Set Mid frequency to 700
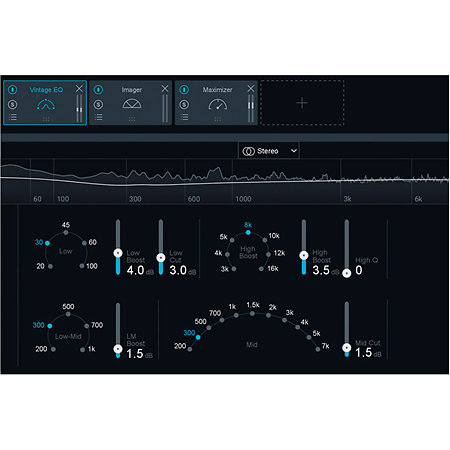 pos(222,320)
